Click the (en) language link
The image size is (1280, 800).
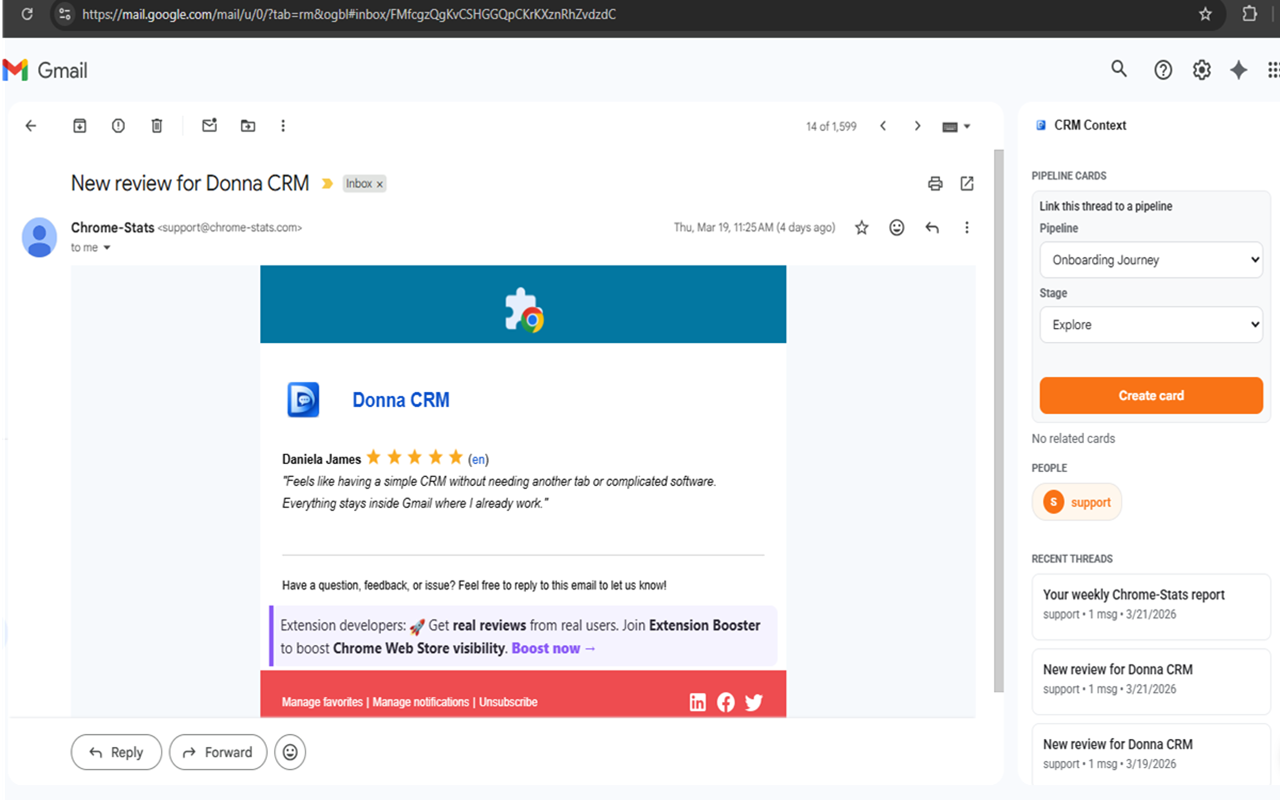pos(478,460)
